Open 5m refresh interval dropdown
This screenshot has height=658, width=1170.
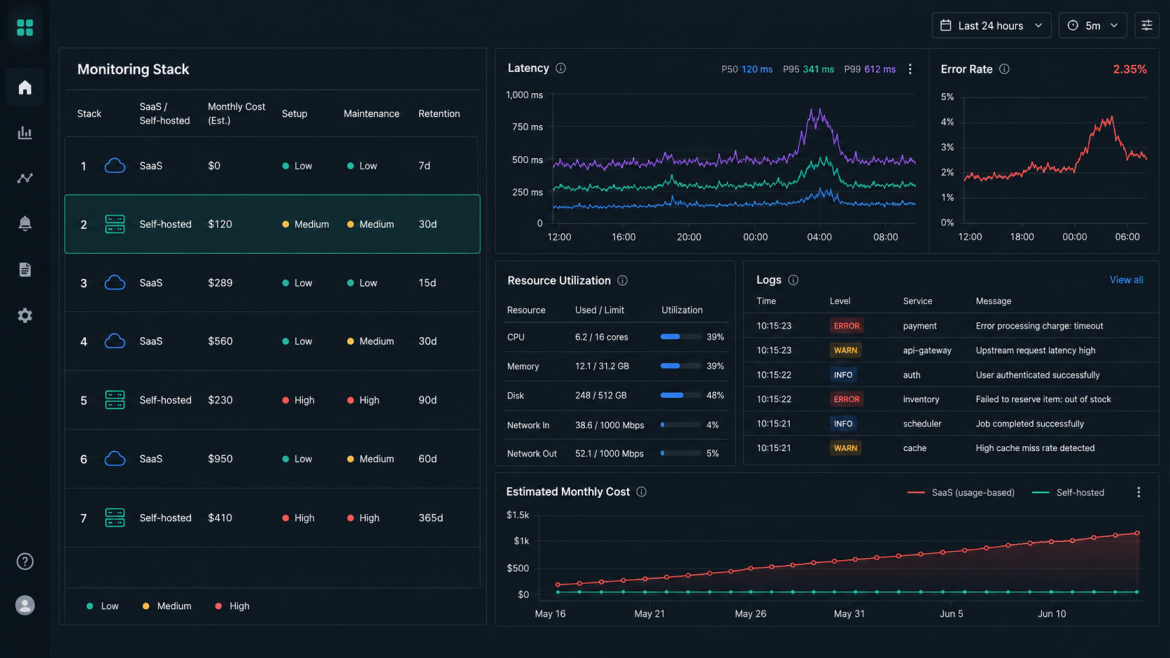click(1092, 25)
